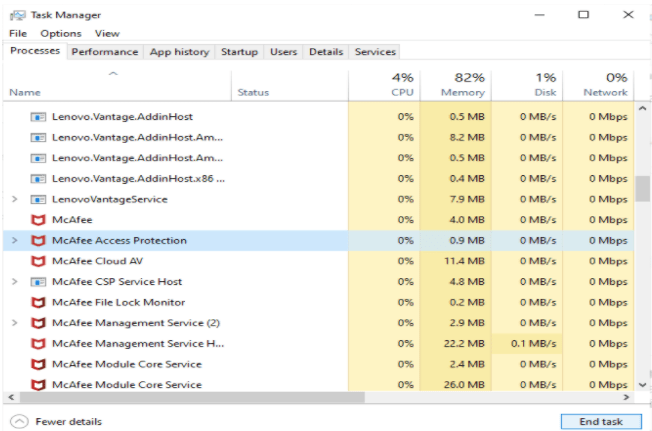Sort processes by Network column
Viewport: 652px width, 431px height.
[598, 86]
